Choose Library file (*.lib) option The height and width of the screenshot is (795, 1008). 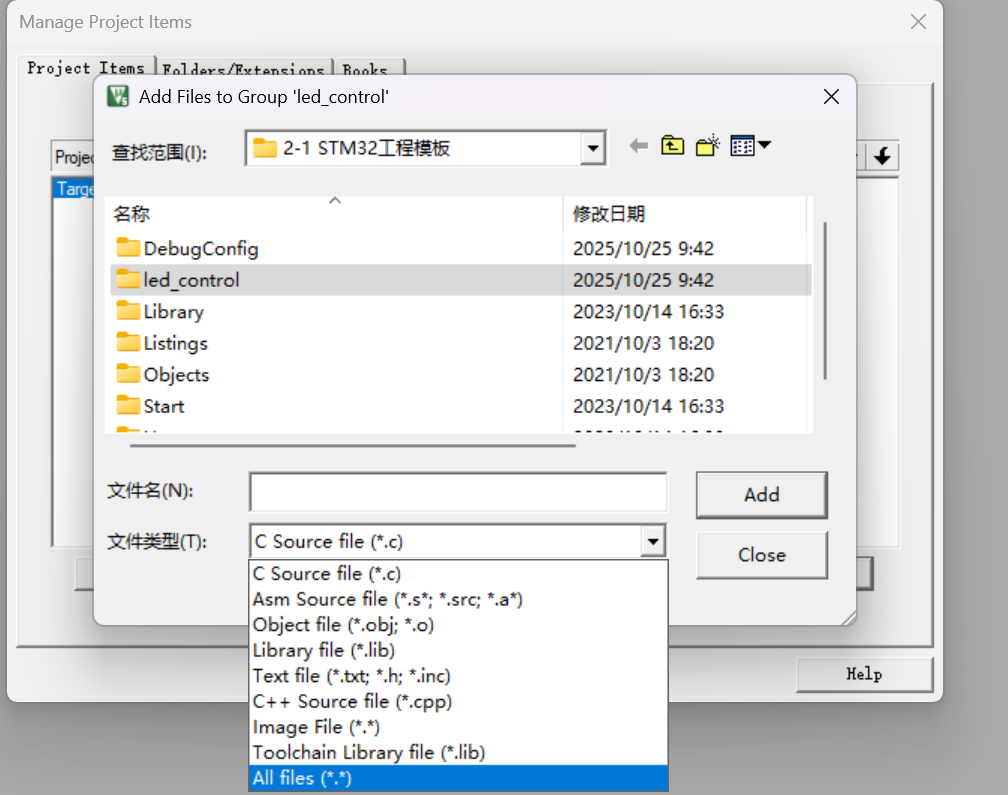click(x=458, y=650)
